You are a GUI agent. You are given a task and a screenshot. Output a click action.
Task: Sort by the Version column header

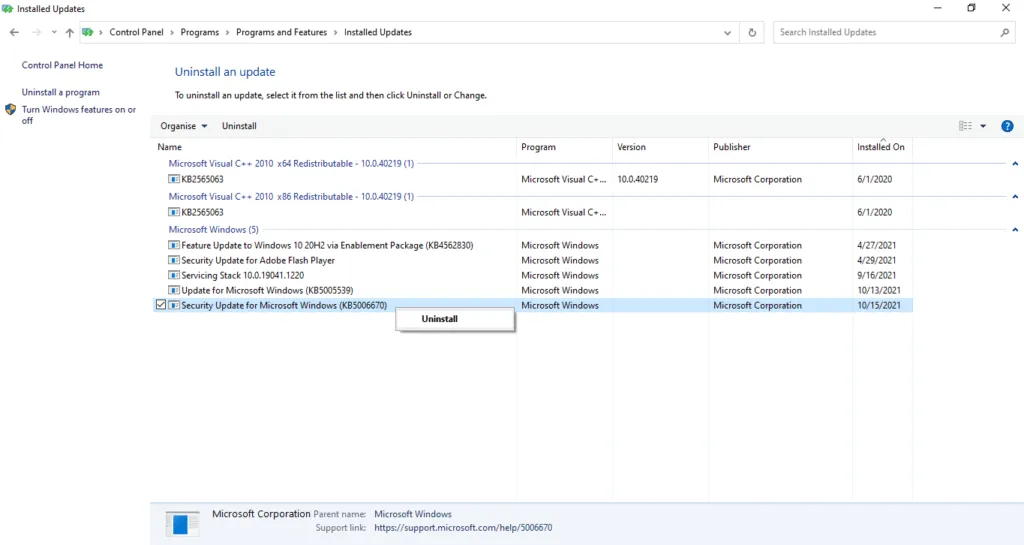pos(660,147)
